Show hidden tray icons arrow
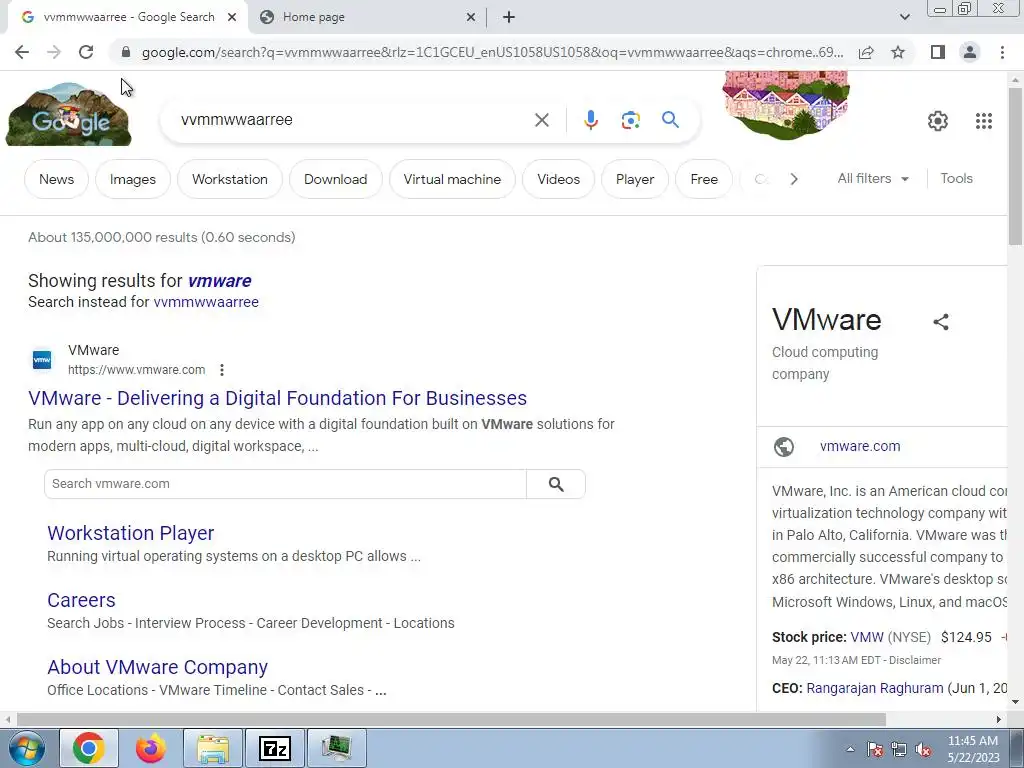The width and height of the screenshot is (1024, 768). [850, 750]
